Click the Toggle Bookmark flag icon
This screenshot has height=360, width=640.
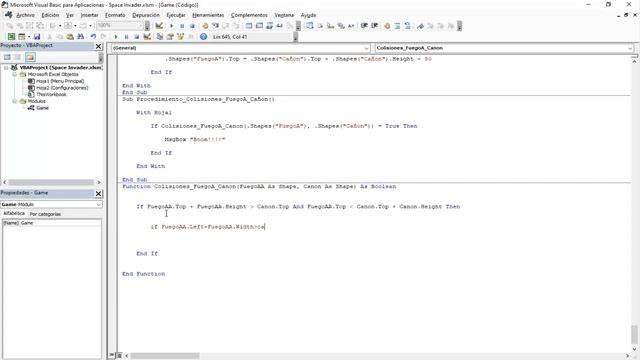(x=420, y=26)
